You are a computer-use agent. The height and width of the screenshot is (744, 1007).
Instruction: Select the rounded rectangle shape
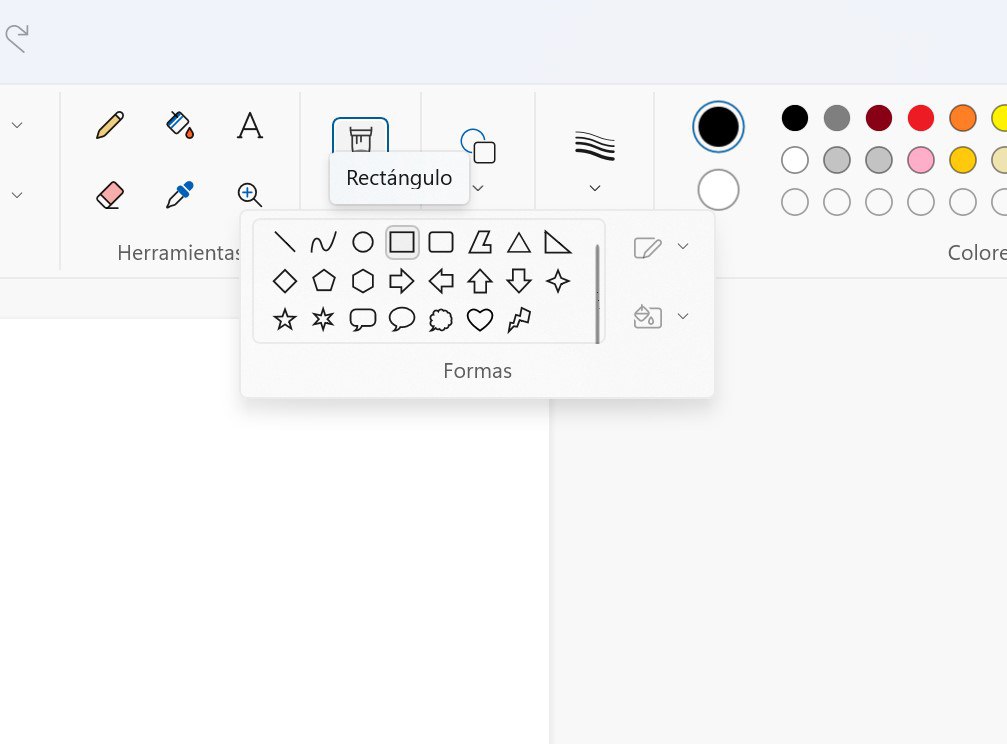pyautogui.click(x=441, y=242)
